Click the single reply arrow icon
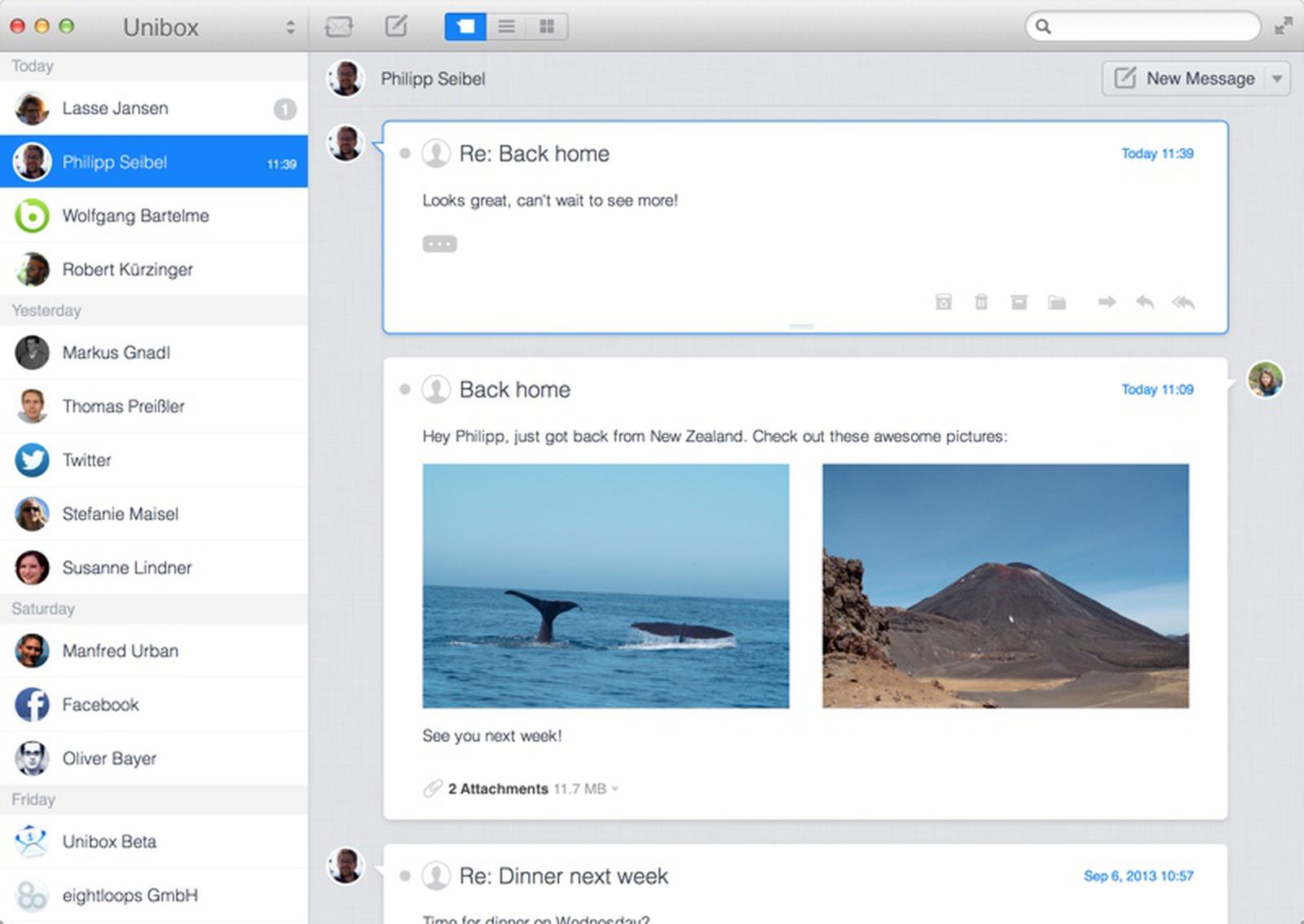This screenshot has height=924, width=1304. click(x=1145, y=302)
